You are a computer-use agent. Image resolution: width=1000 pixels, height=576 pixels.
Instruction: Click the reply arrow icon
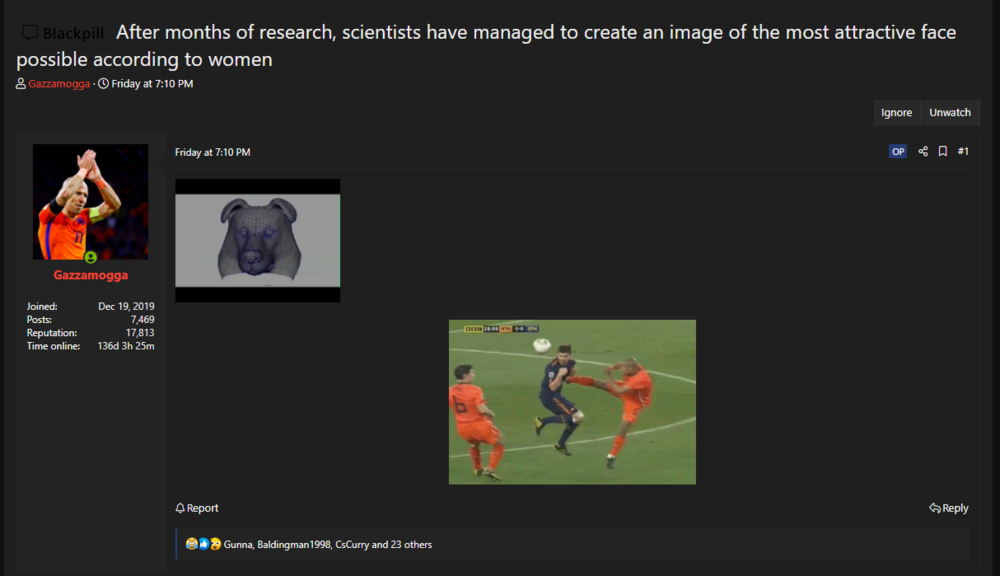934,508
